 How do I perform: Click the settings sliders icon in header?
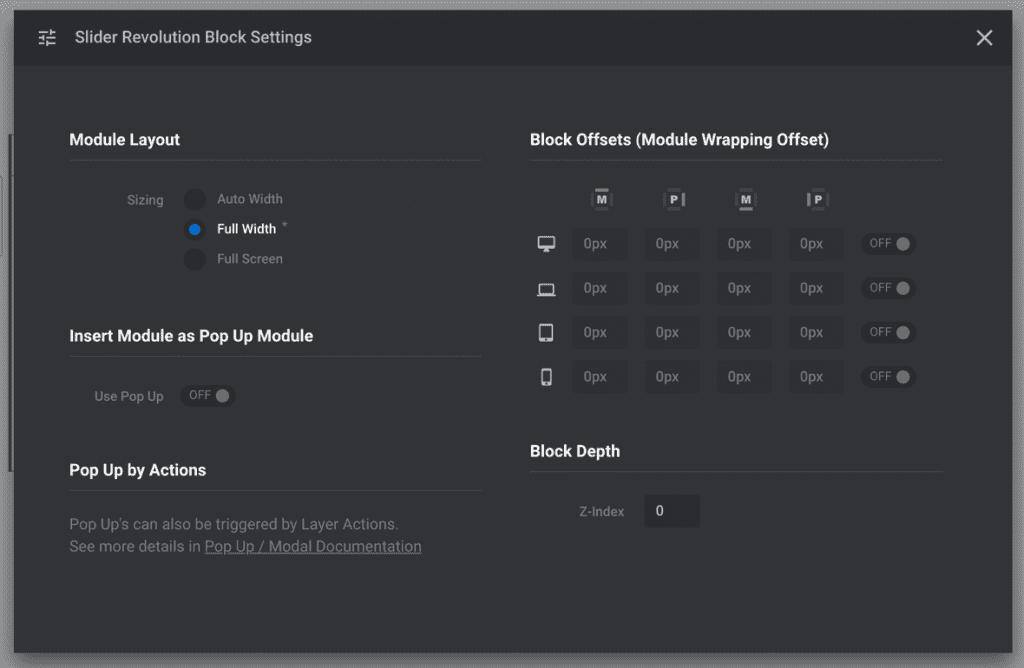47,38
